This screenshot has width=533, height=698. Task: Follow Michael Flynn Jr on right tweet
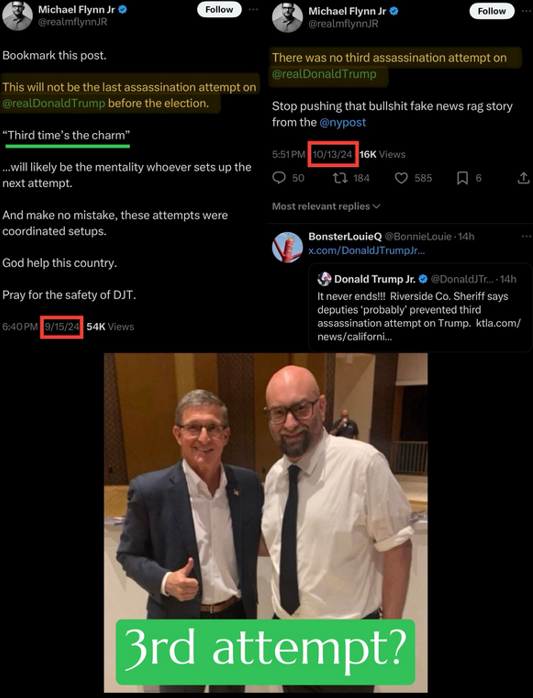pyautogui.click(x=492, y=11)
